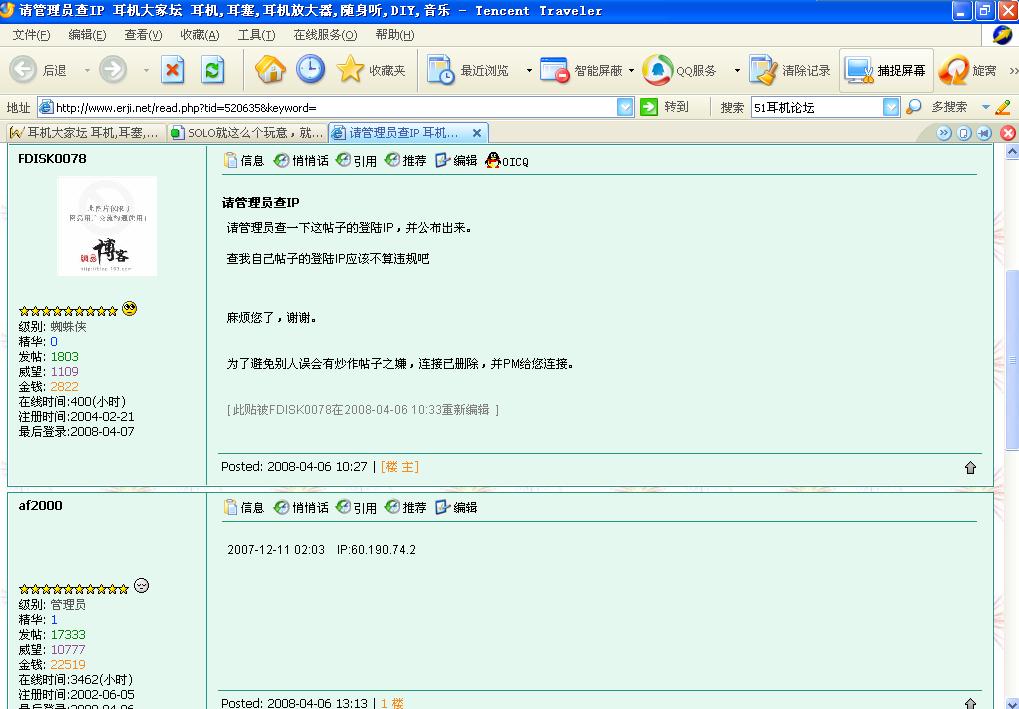The height and width of the screenshot is (709, 1019).
Task: Click the vertical scrollbar up arrow
Action: [1012, 152]
